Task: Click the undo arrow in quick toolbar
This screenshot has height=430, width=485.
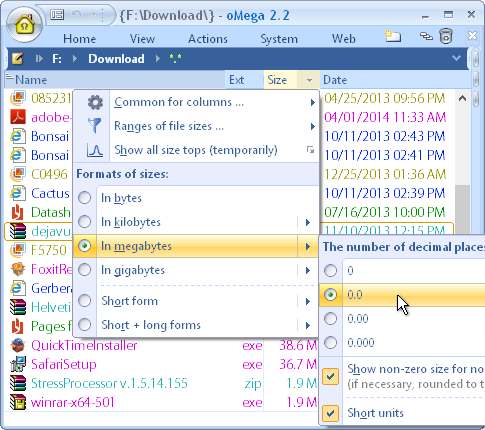Action: [x=76, y=15]
